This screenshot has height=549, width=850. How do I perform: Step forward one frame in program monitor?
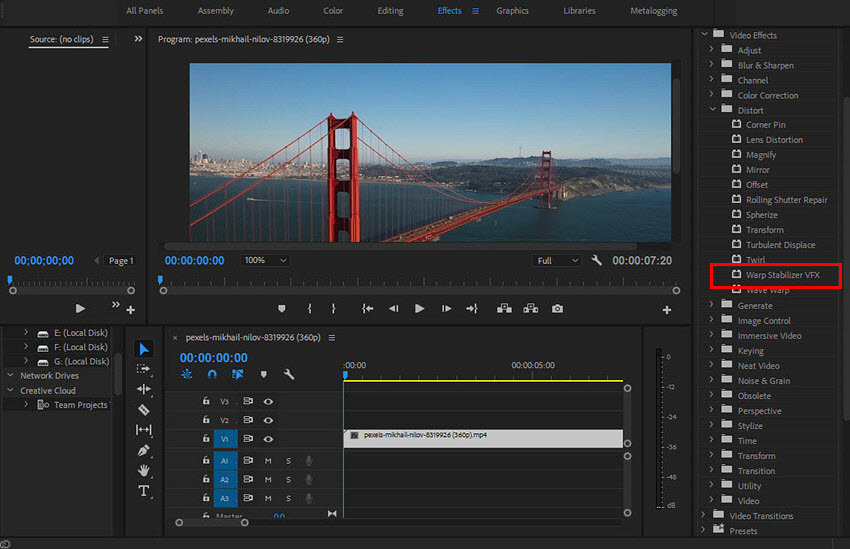[x=446, y=308]
